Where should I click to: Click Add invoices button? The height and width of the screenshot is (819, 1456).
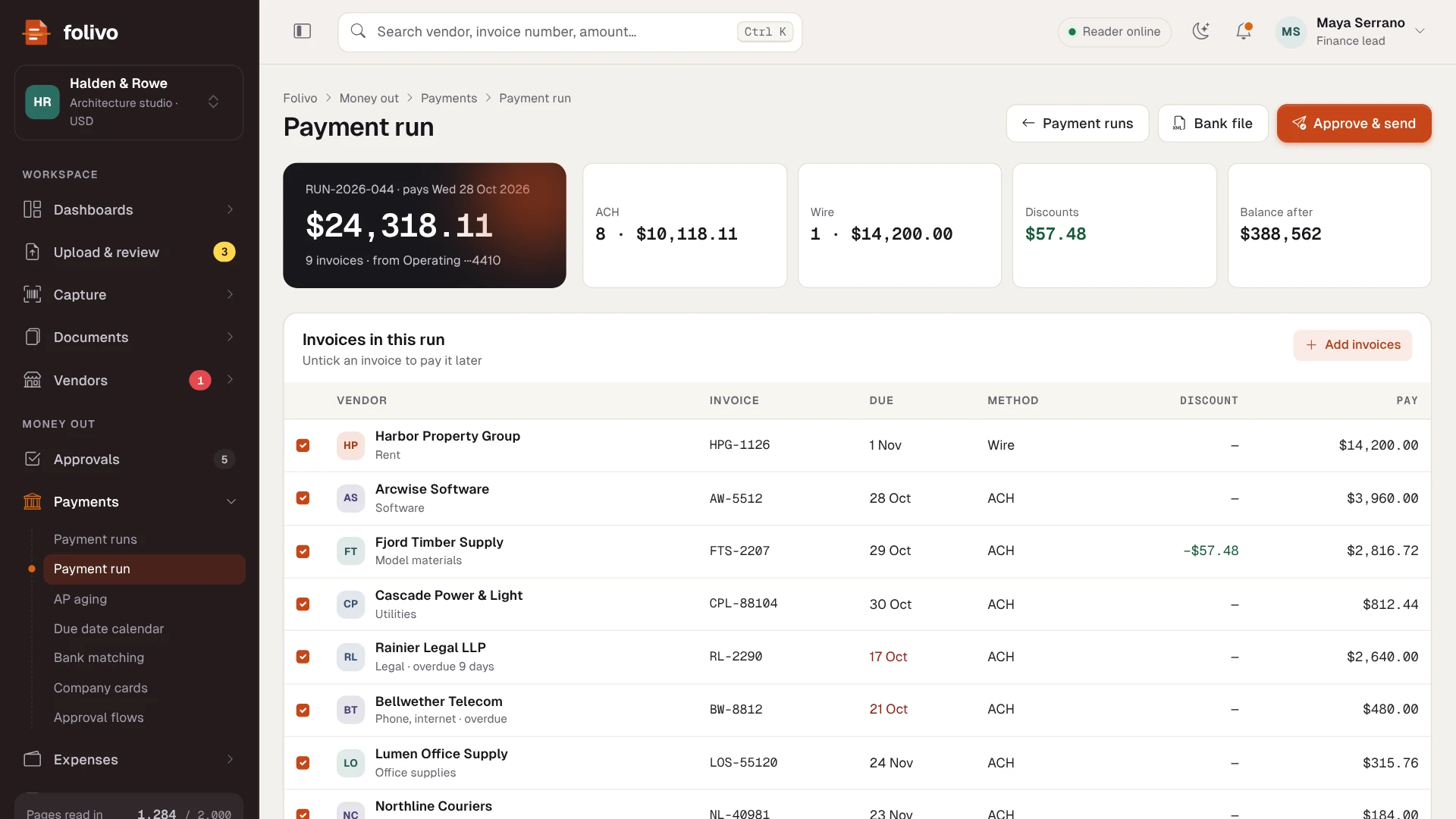(x=1352, y=345)
